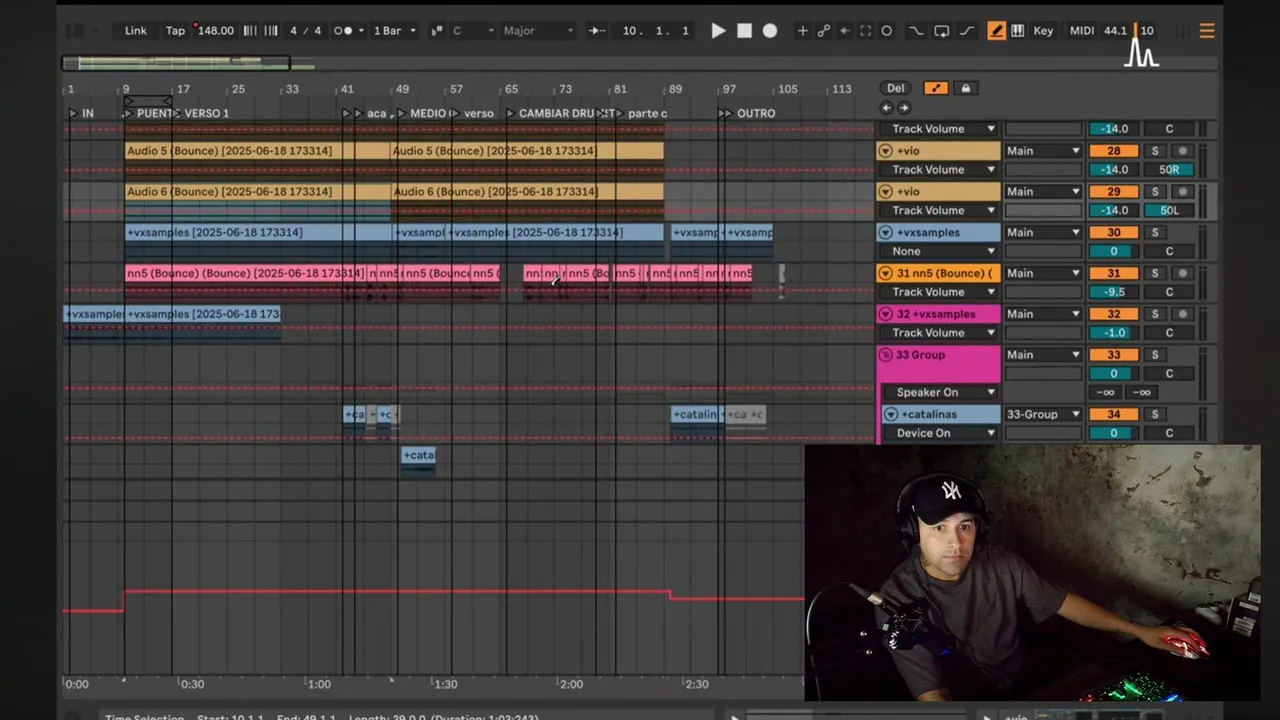The image size is (1280, 720).
Task: Toggle Link sync button
Action: click(136, 31)
